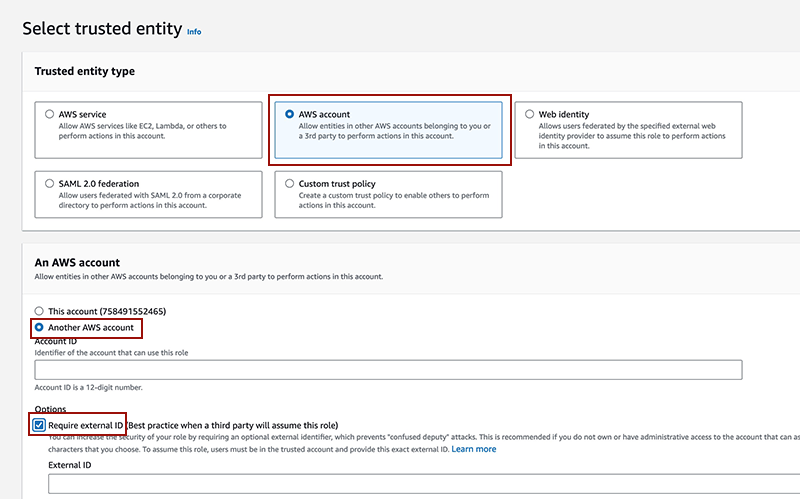Screen dimensions: 800x499
Task: Click the Web identity card description text
Action: 632,136
